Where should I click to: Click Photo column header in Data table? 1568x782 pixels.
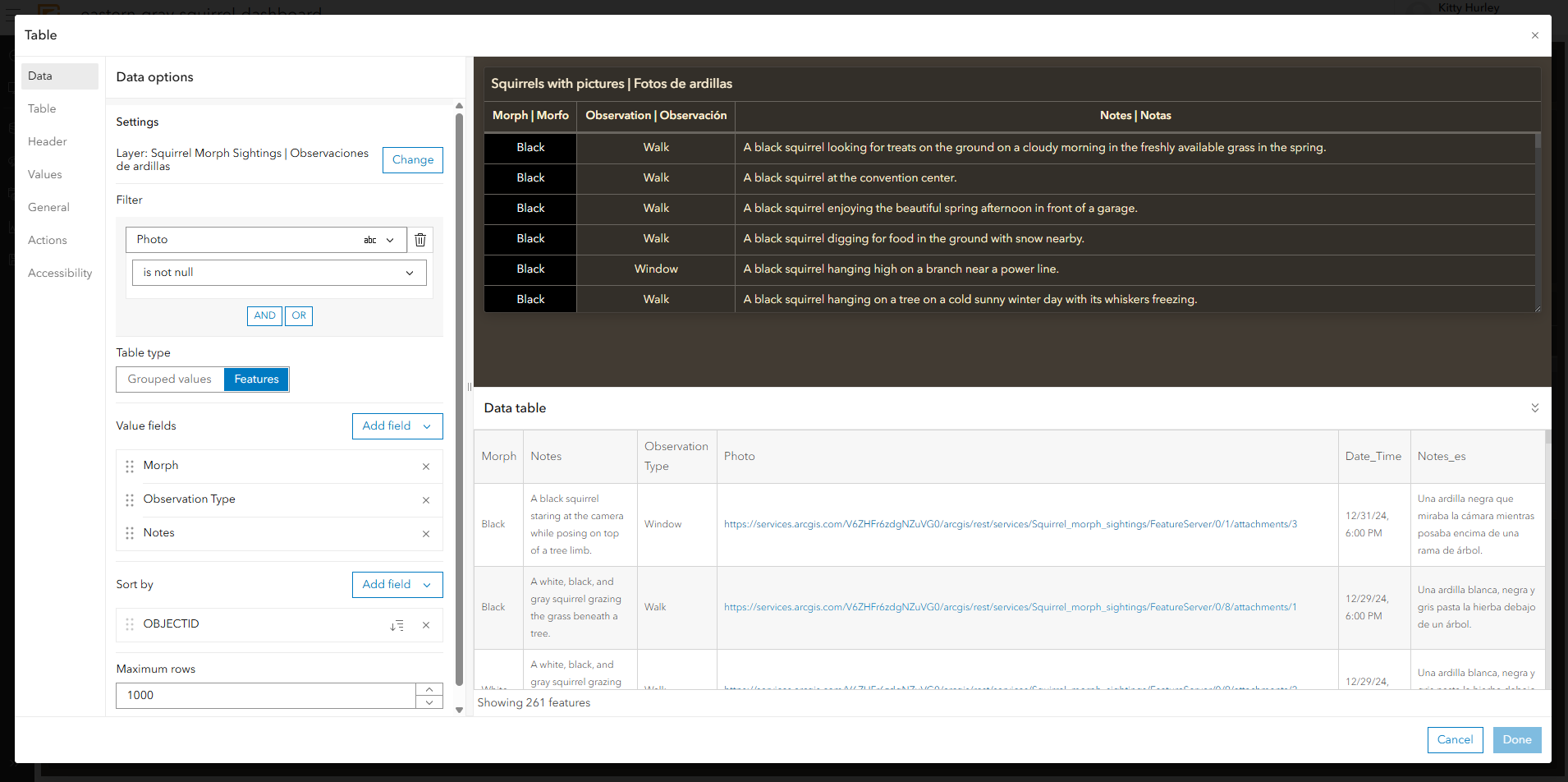pyautogui.click(x=1028, y=457)
